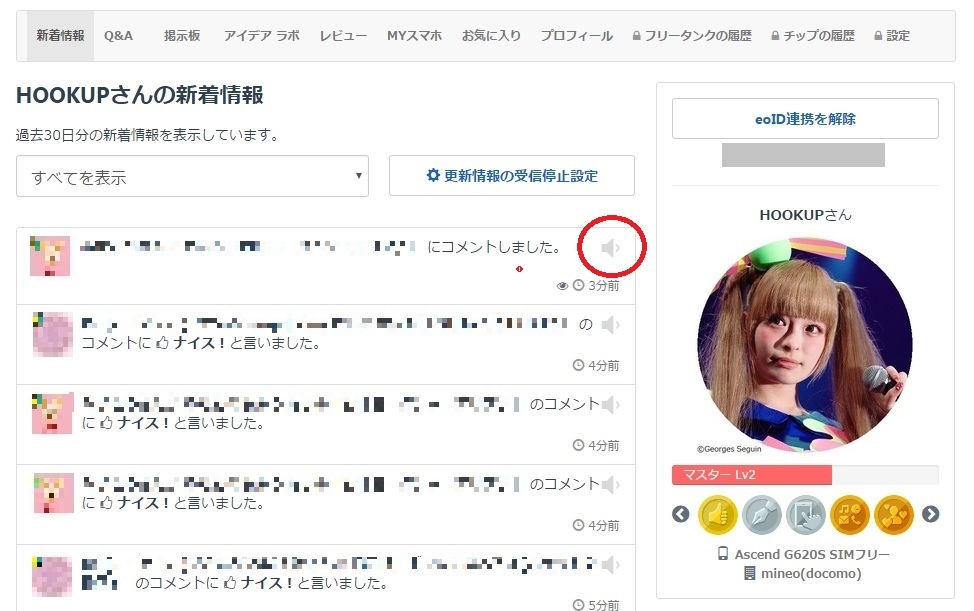Go to the locked 設定 tab

892,36
